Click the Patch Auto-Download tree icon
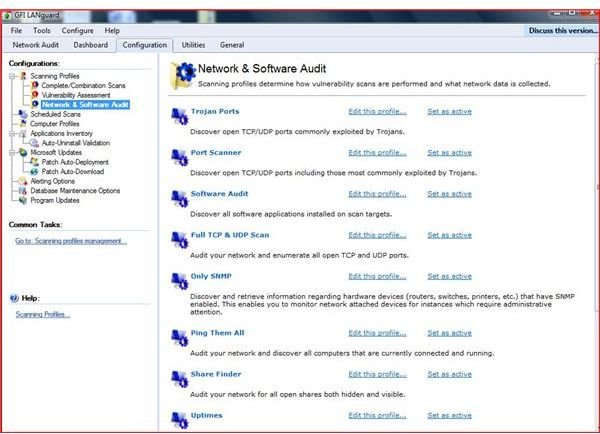 click(x=34, y=171)
